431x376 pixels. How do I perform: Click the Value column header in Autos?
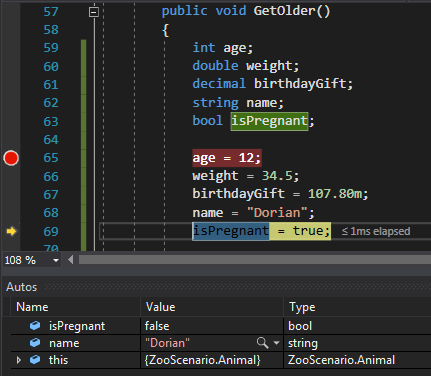point(160,307)
